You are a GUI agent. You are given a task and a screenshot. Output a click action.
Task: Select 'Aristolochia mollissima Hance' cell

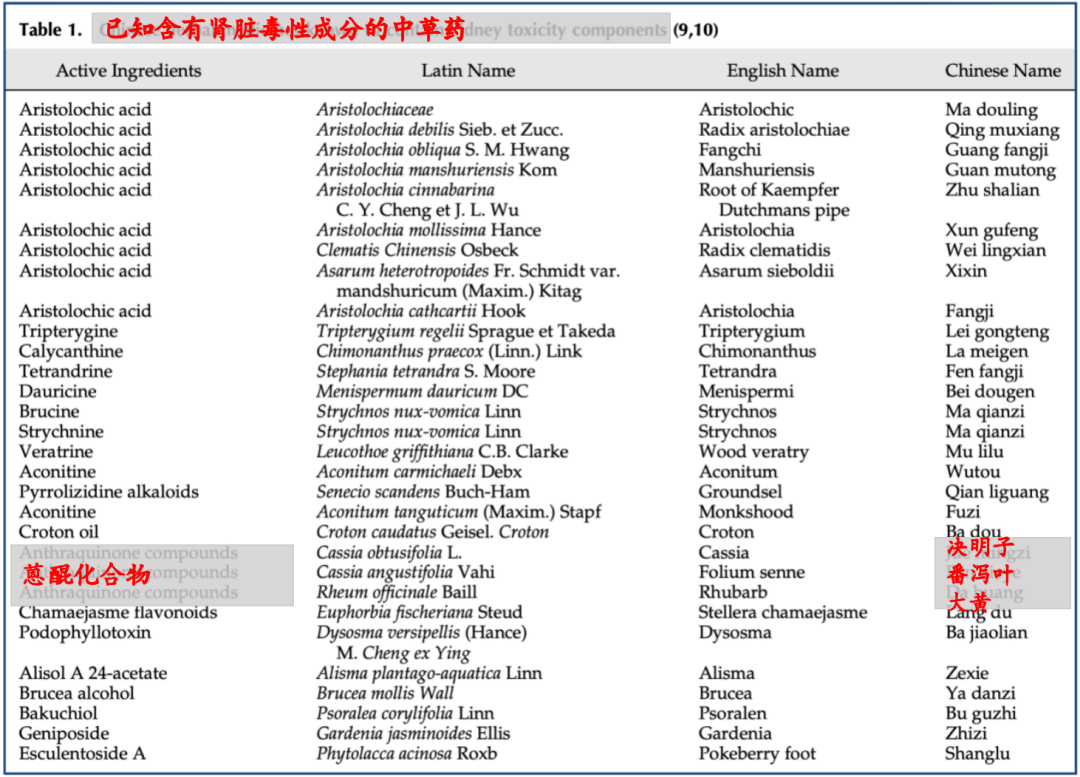pyautogui.click(x=428, y=230)
